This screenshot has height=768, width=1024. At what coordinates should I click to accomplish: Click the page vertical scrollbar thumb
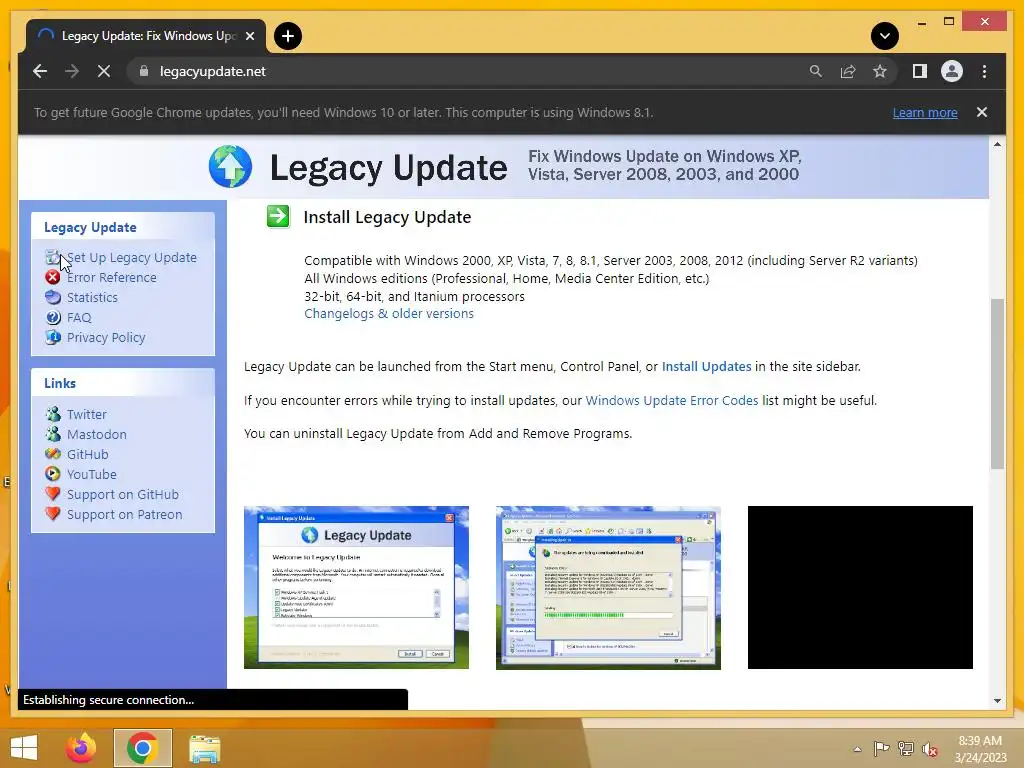click(x=997, y=383)
